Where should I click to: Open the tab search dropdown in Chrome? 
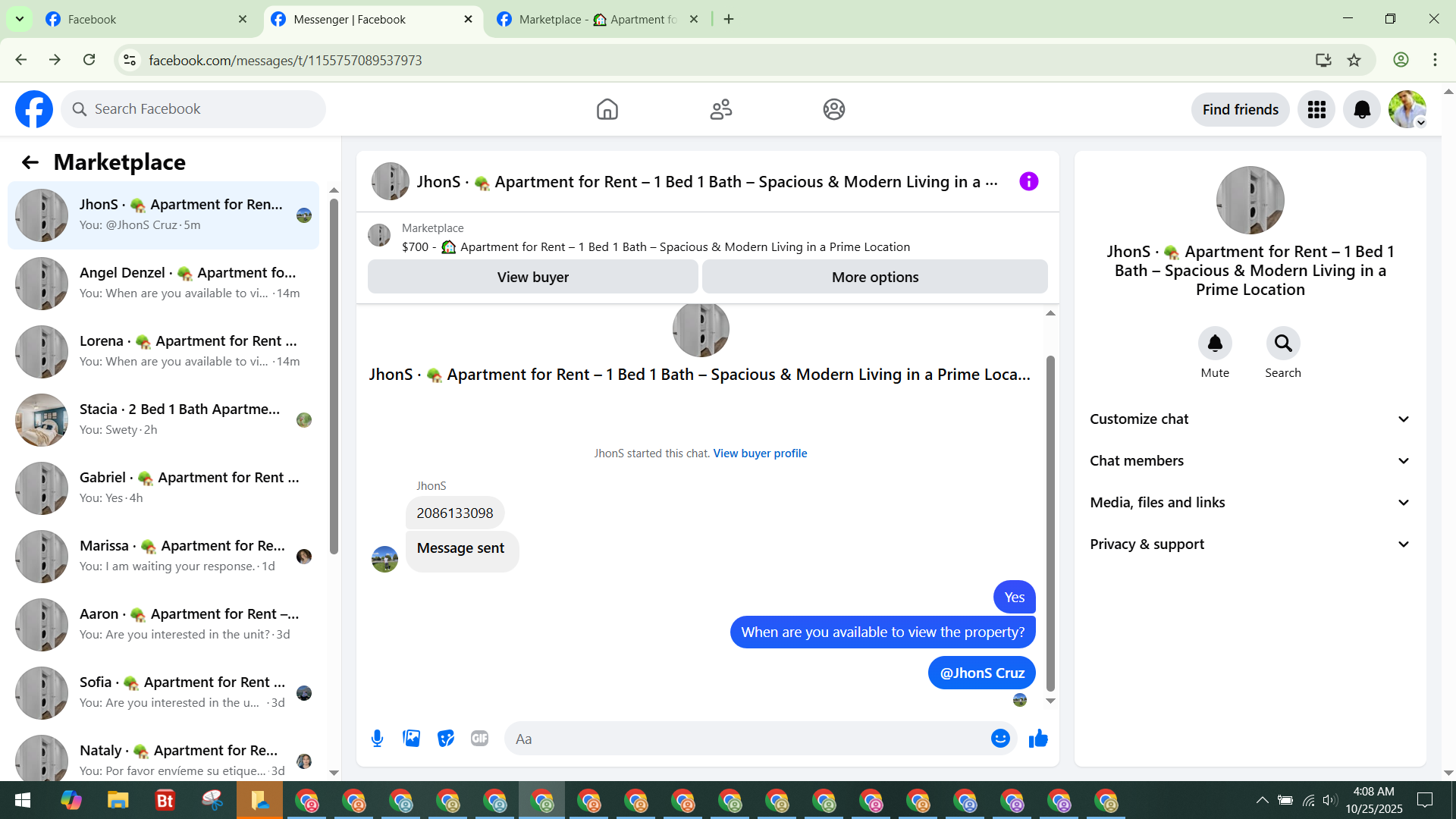pyautogui.click(x=19, y=19)
